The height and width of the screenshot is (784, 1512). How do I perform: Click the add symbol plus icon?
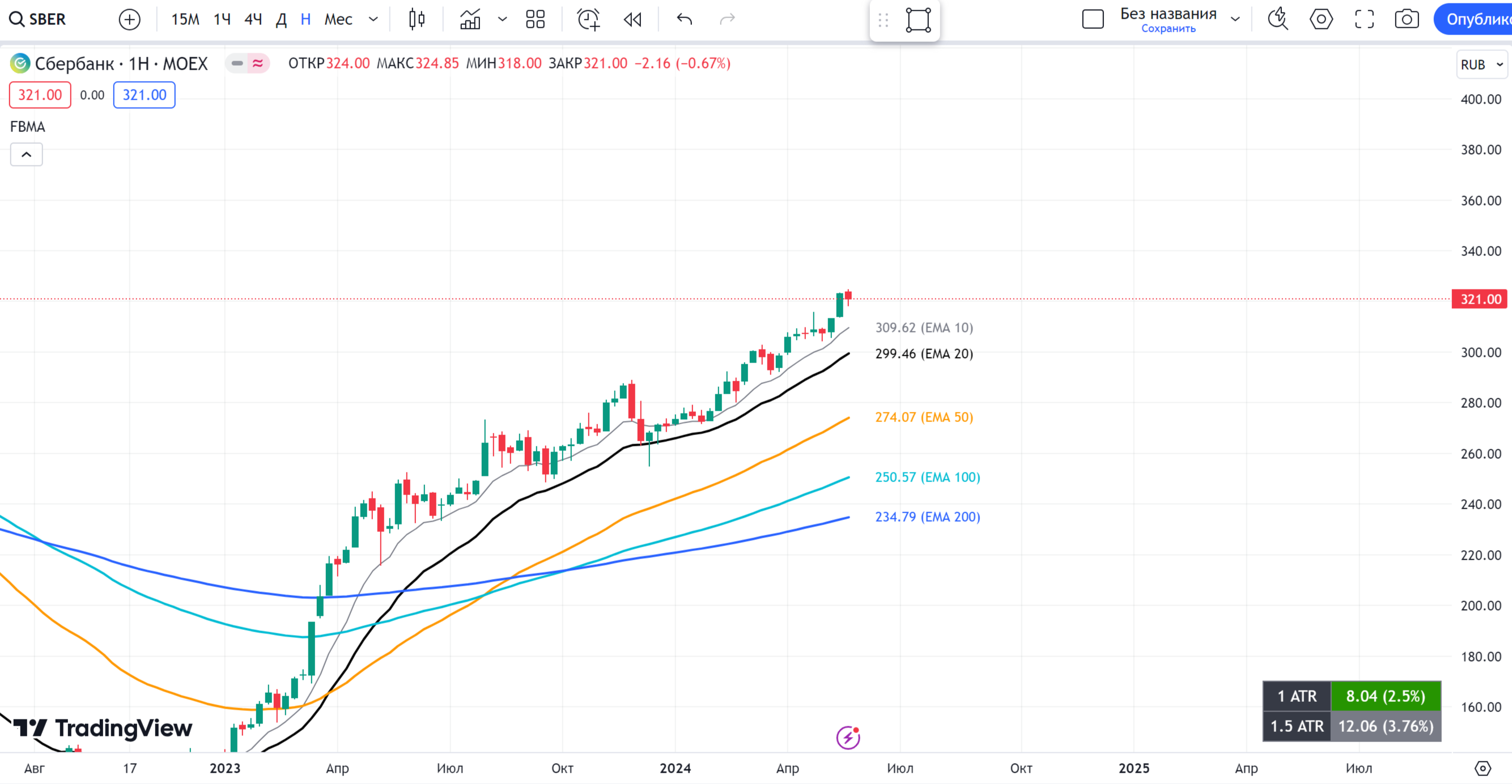pyautogui.click(x=129, y=19)
